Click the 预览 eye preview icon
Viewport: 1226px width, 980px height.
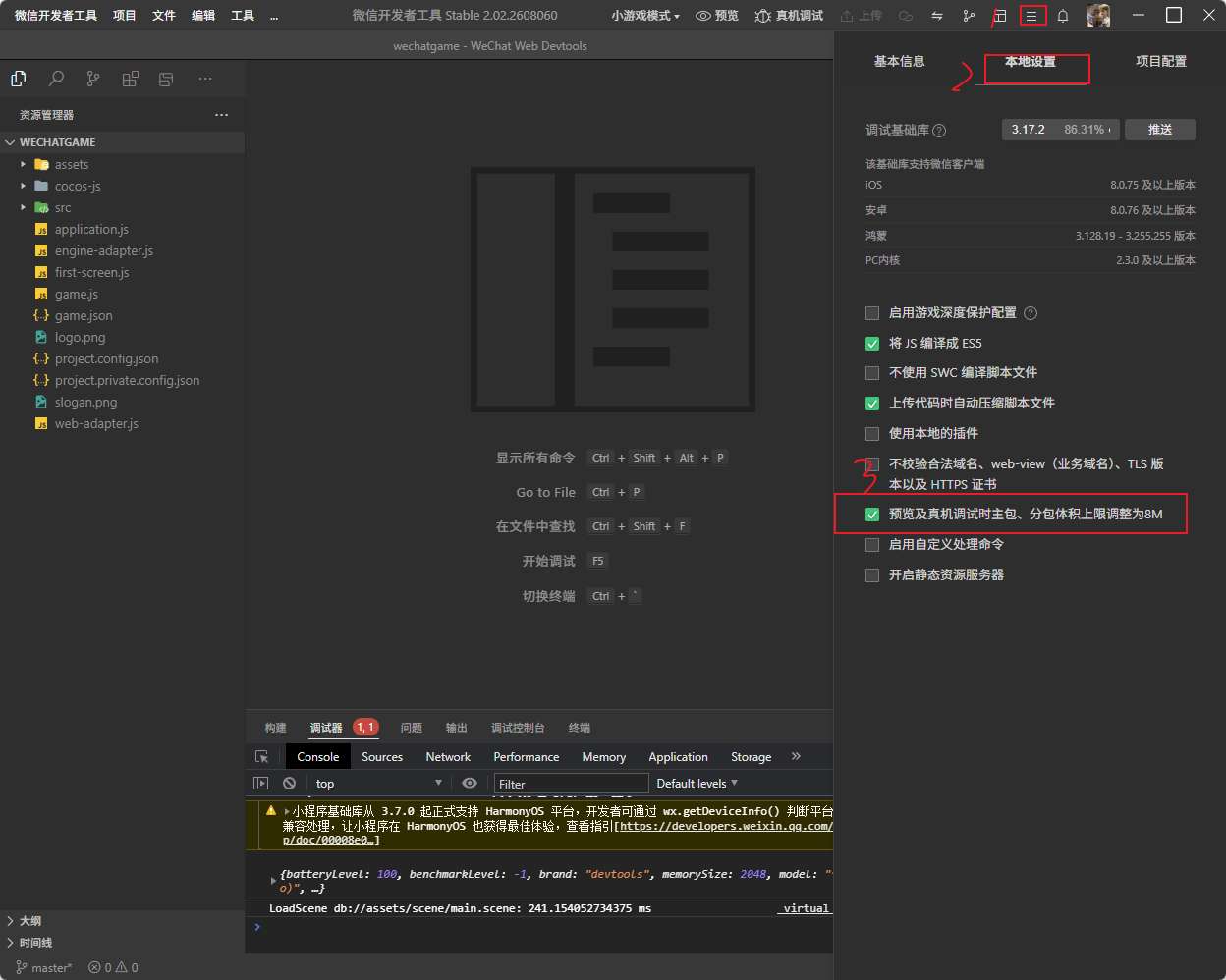tap(703, 16)
